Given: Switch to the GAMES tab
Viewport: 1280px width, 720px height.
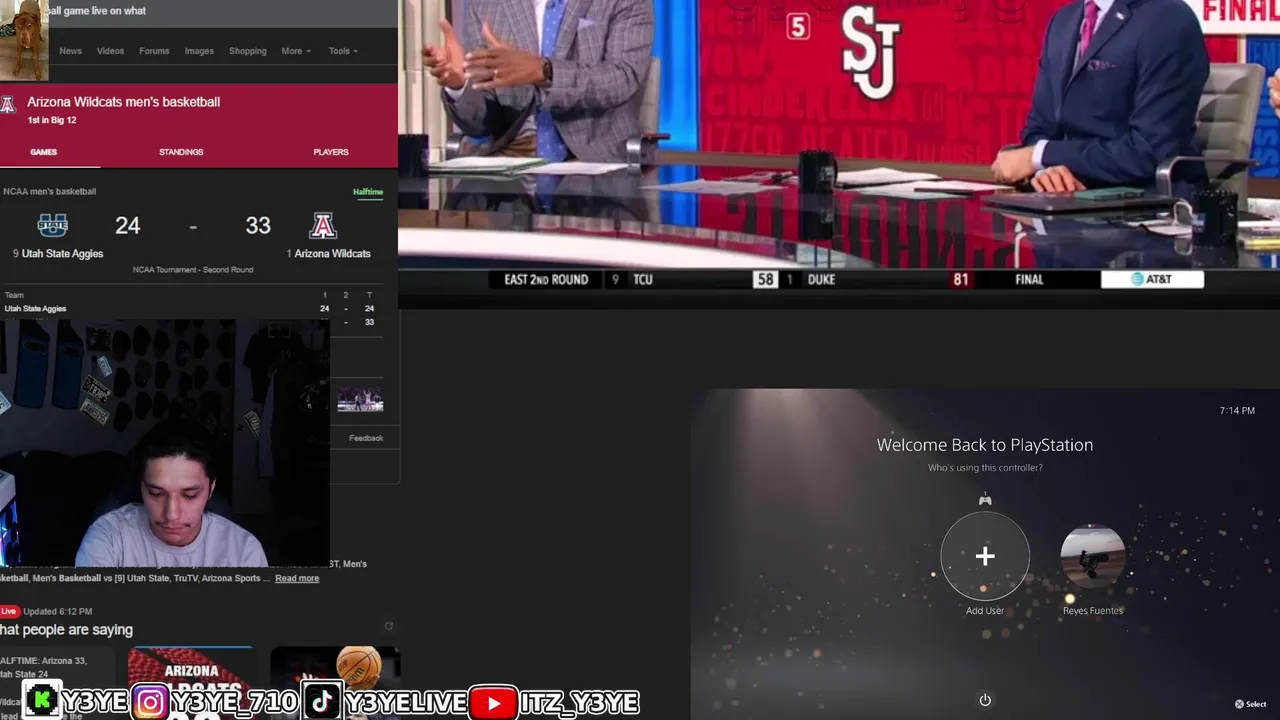Looking at the screenshot, I should point(43,152).
